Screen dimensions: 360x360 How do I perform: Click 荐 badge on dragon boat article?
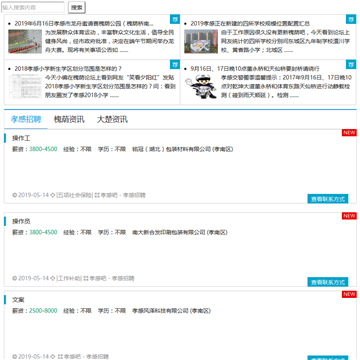(175, 19)
